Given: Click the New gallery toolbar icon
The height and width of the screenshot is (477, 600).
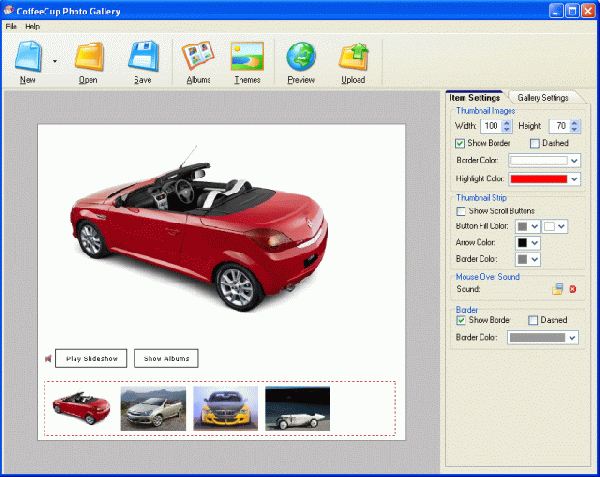Looking at the screenshot, I should 28,58.
